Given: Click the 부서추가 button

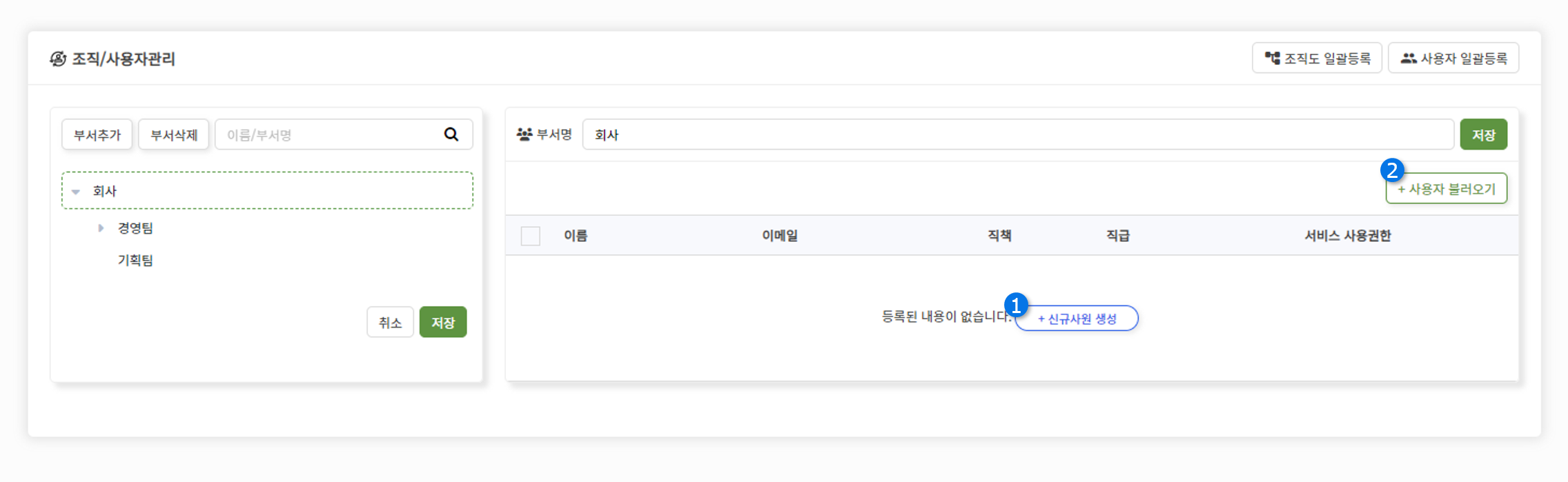Looking at the screenshot, I should pyautogui.click(x=97, y=134).
